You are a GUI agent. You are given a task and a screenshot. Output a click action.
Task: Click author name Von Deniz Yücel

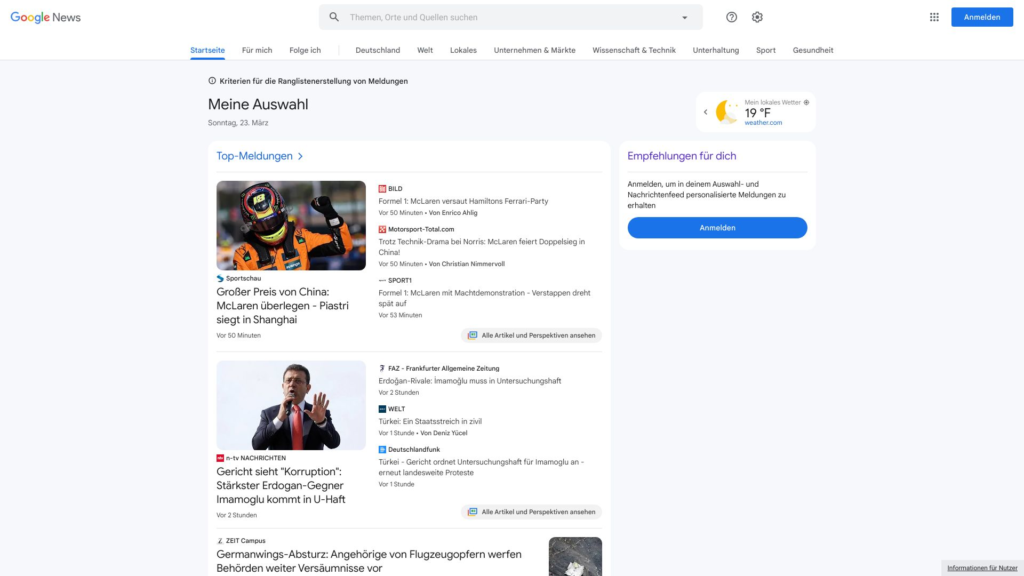click(x=443, y=433)
